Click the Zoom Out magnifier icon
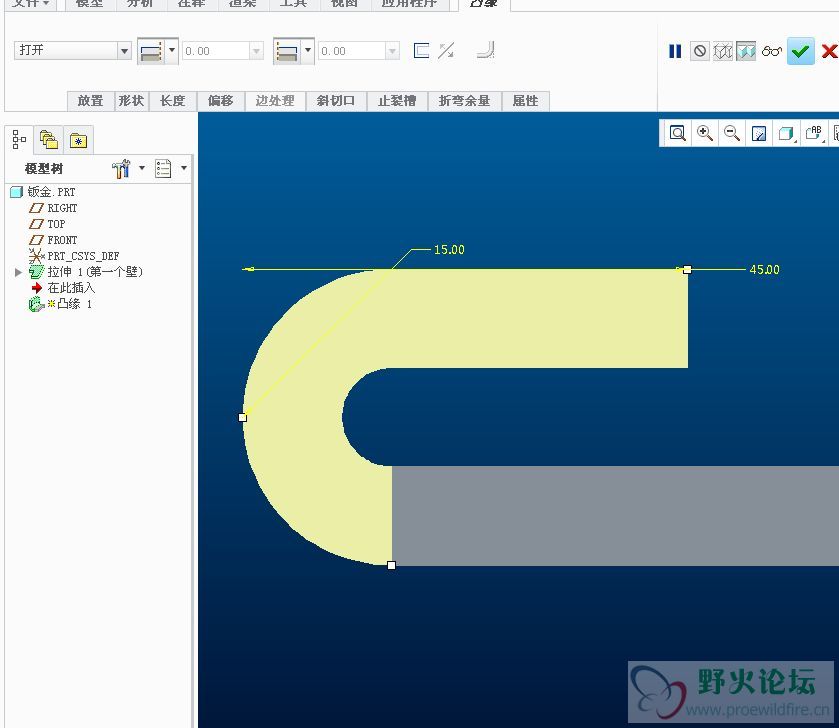The height and width of the screenshot is (728, 839). 732,133
